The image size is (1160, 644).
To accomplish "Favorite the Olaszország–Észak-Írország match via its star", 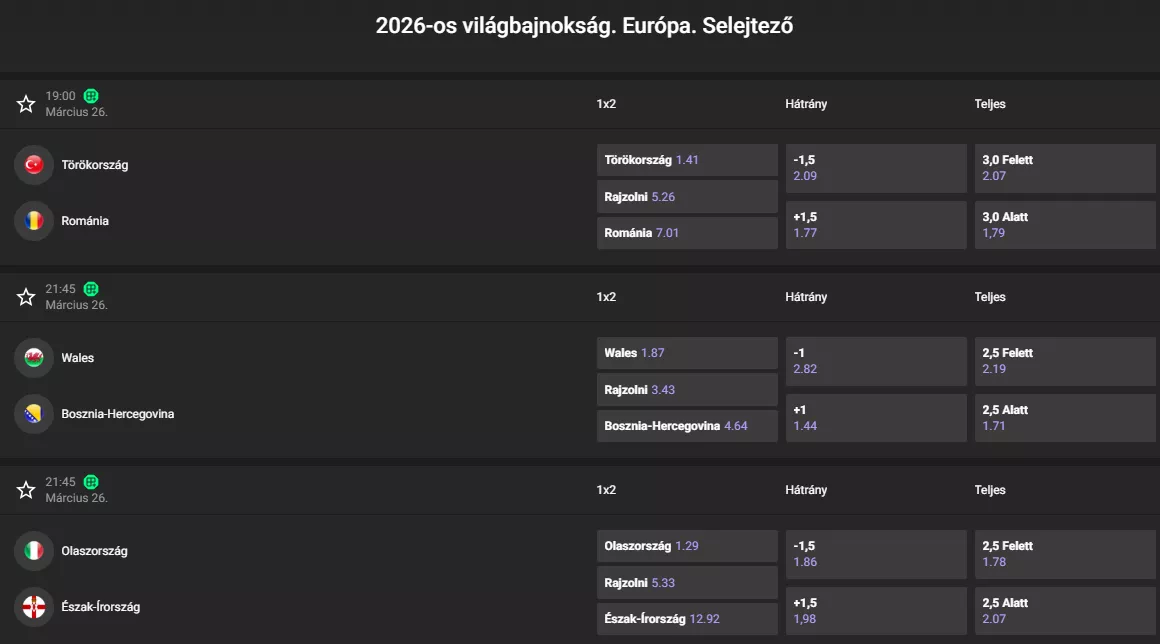I will 25,489.
